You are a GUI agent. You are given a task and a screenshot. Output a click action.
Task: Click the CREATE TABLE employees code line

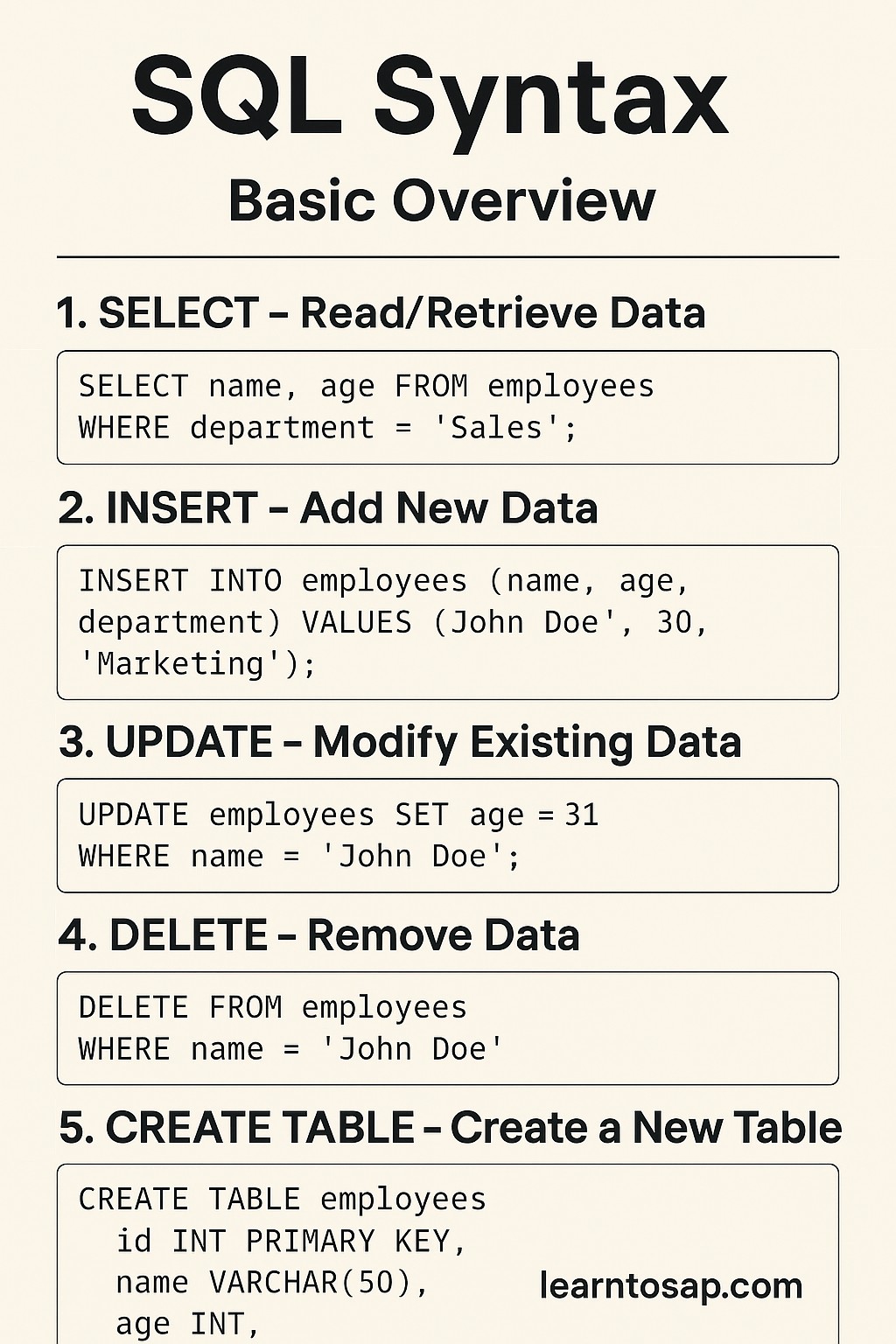click(x=283, y=1200)
